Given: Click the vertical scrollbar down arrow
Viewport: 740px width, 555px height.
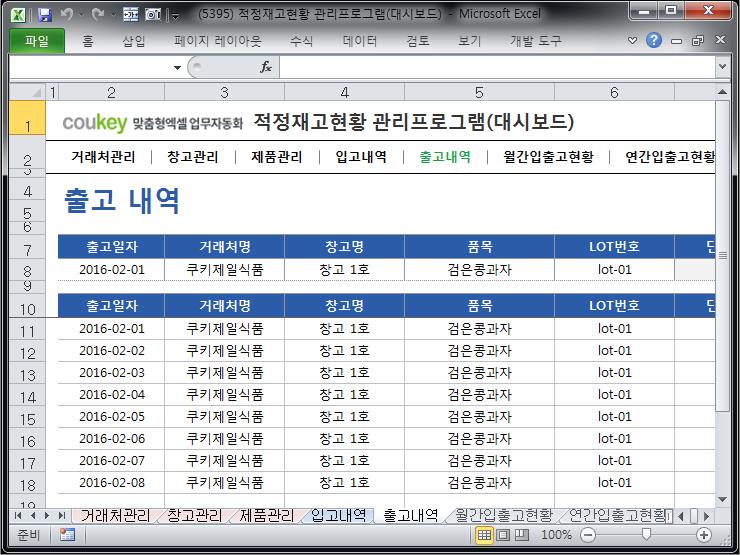Looking at the screenshot, I should [722, 499].
